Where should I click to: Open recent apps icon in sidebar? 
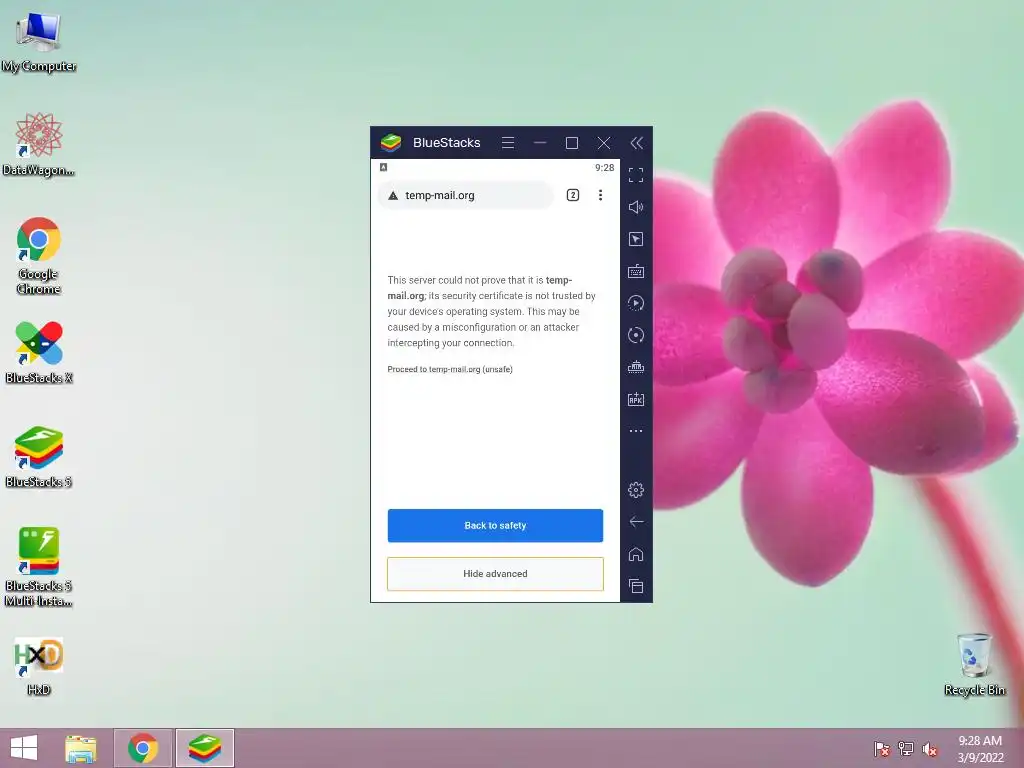(x=635, y=586)
